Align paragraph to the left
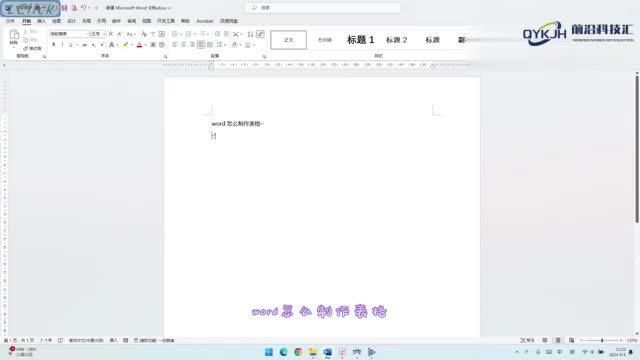This screenshot has height=360, width=640. 175,44
